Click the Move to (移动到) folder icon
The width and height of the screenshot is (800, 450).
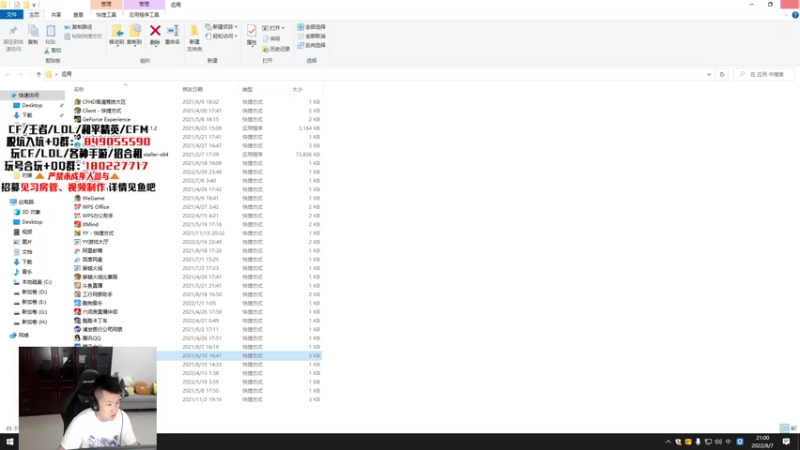click(x=117, y=32)
